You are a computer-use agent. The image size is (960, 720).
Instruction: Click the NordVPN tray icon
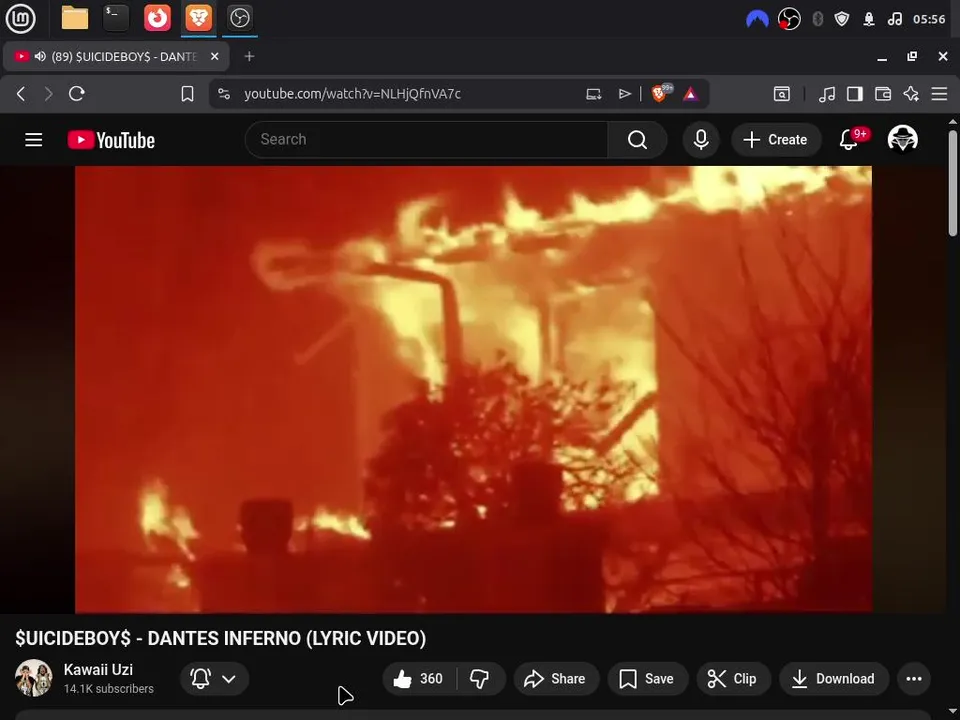tap(757, 19)
